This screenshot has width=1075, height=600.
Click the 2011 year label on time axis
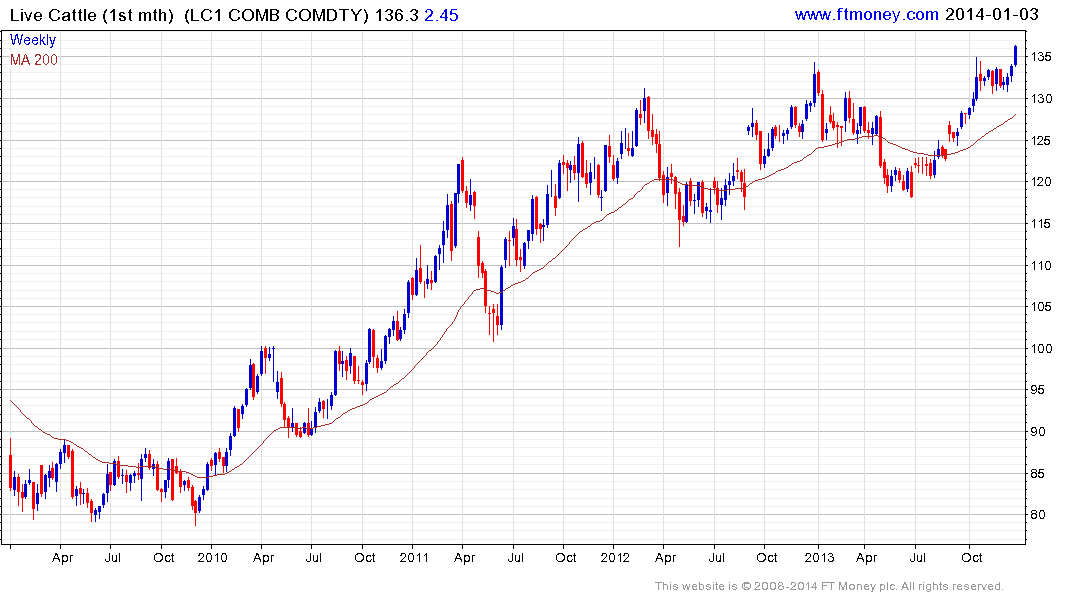click(414, 557)
